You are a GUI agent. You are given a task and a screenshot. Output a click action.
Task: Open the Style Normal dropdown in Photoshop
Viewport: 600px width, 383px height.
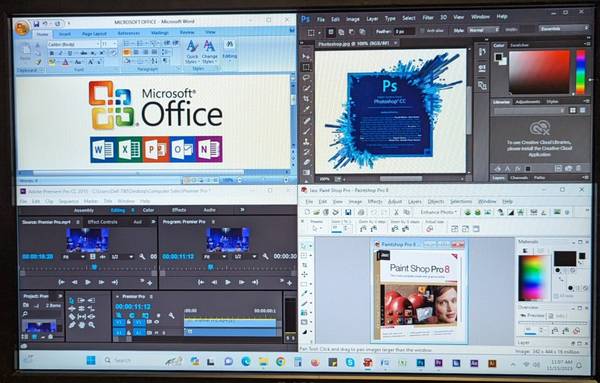tap(483, 30)
